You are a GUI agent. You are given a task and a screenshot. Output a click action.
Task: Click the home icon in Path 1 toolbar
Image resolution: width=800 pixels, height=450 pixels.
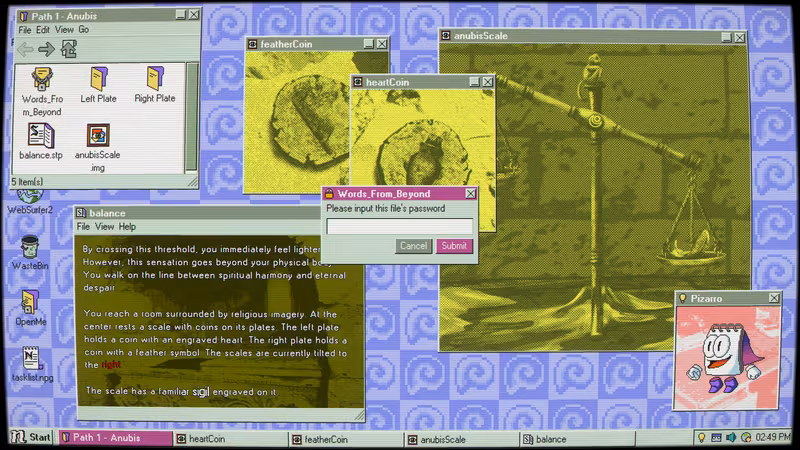click(x=68, y=49)
